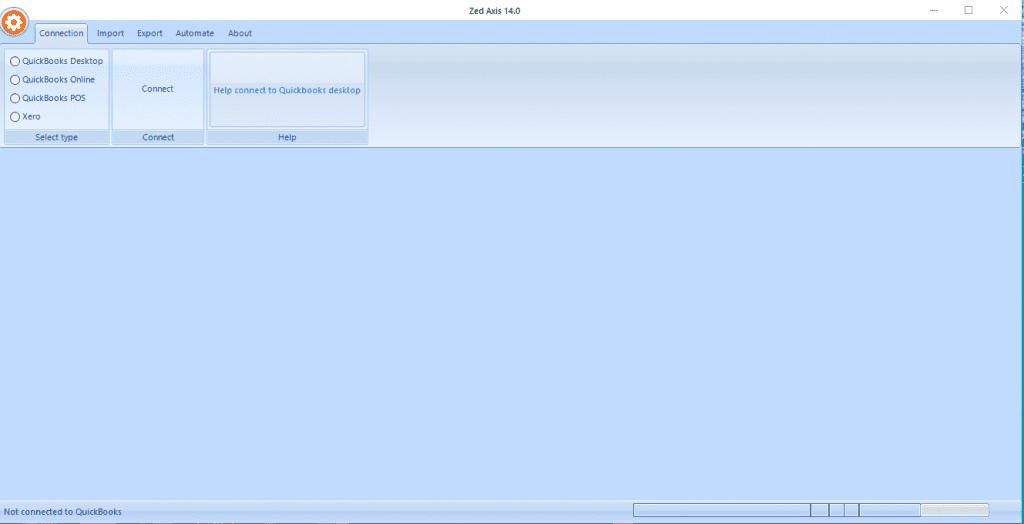The height and width of the screenshot is (524, 1024).
Task: Open the Import tab
Action: (x=110, y=33)
